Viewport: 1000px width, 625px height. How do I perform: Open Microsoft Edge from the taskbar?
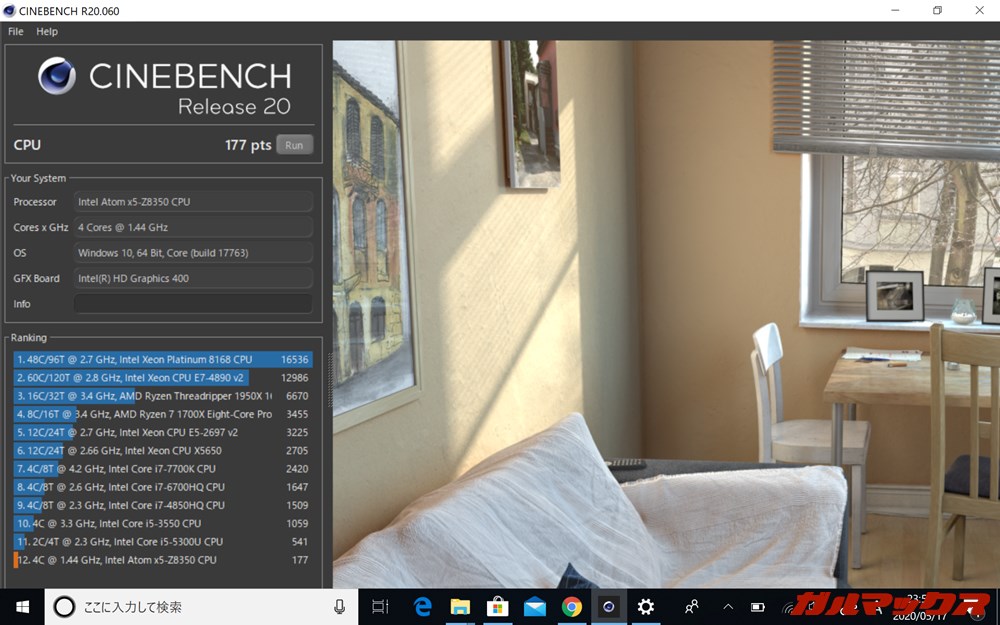423,606
